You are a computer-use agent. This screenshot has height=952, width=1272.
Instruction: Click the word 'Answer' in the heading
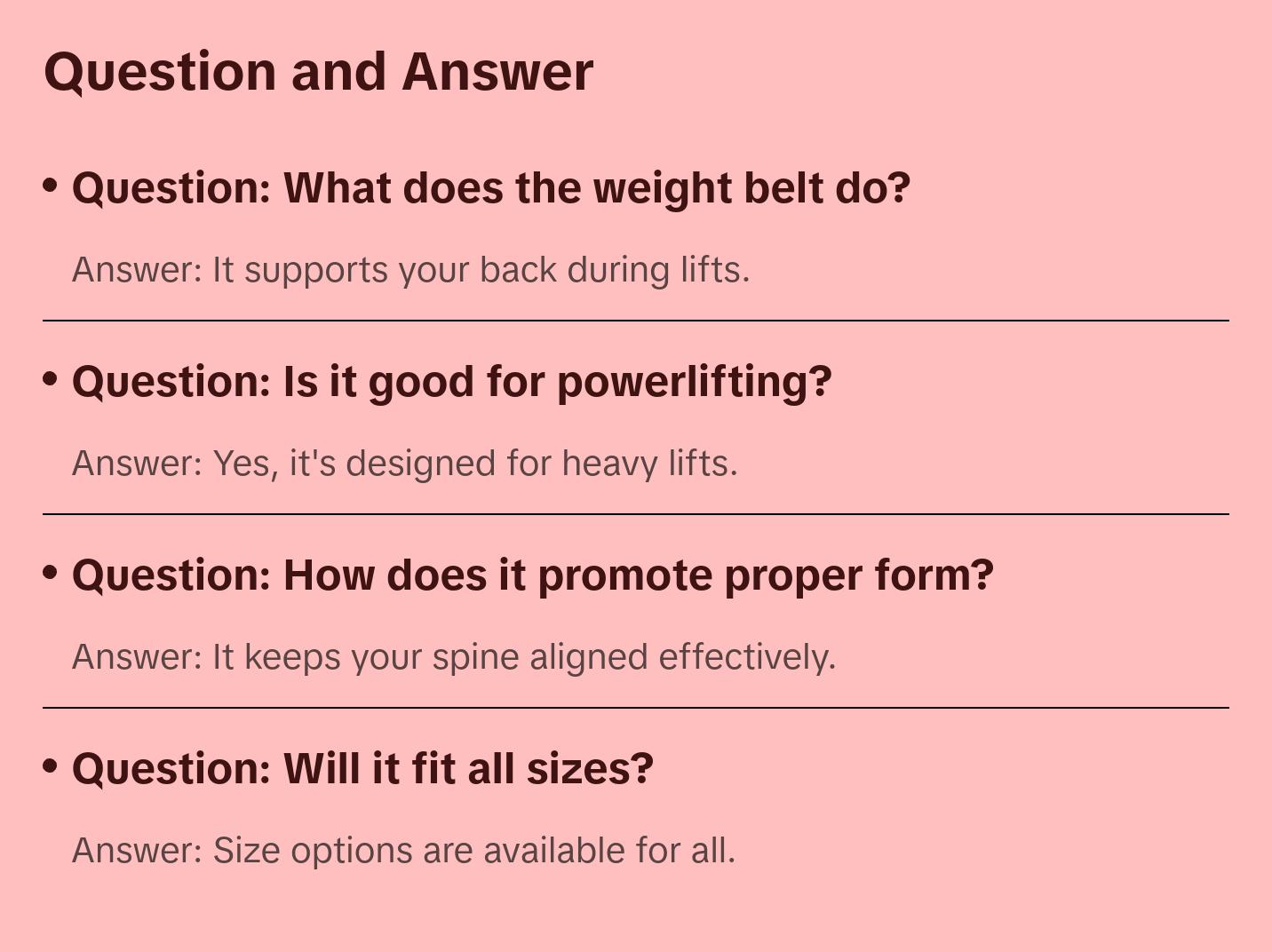click(x=497, y=72)
